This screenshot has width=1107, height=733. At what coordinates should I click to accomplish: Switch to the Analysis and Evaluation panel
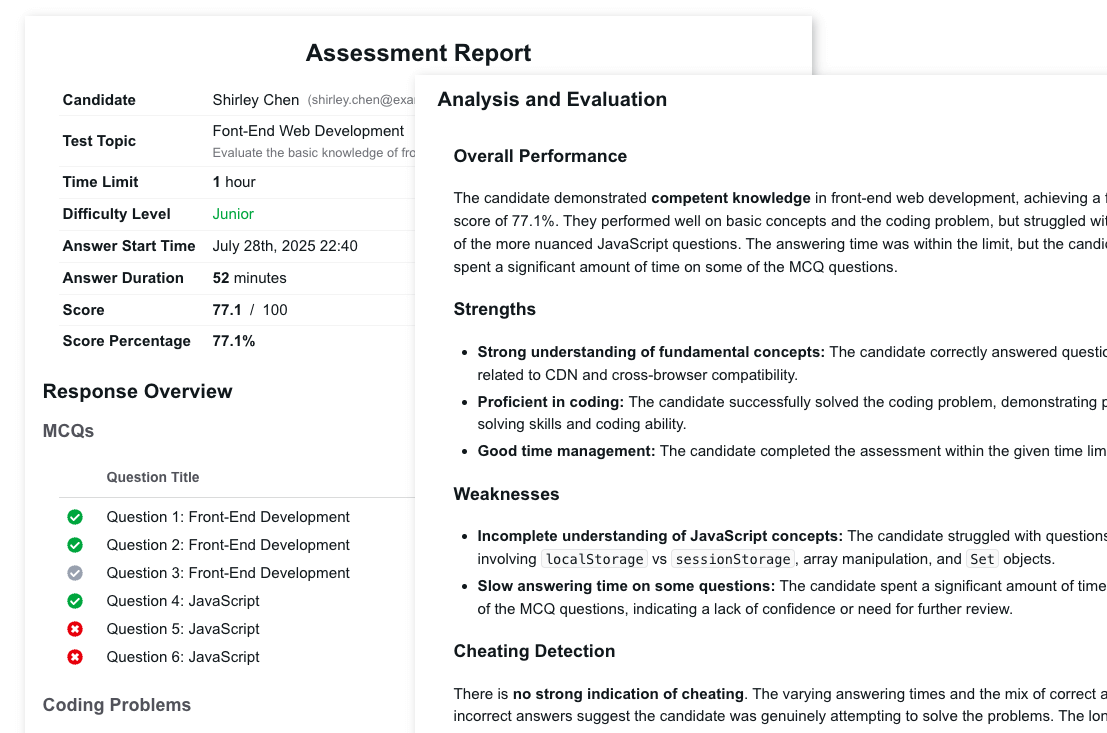tap(550, 99)
